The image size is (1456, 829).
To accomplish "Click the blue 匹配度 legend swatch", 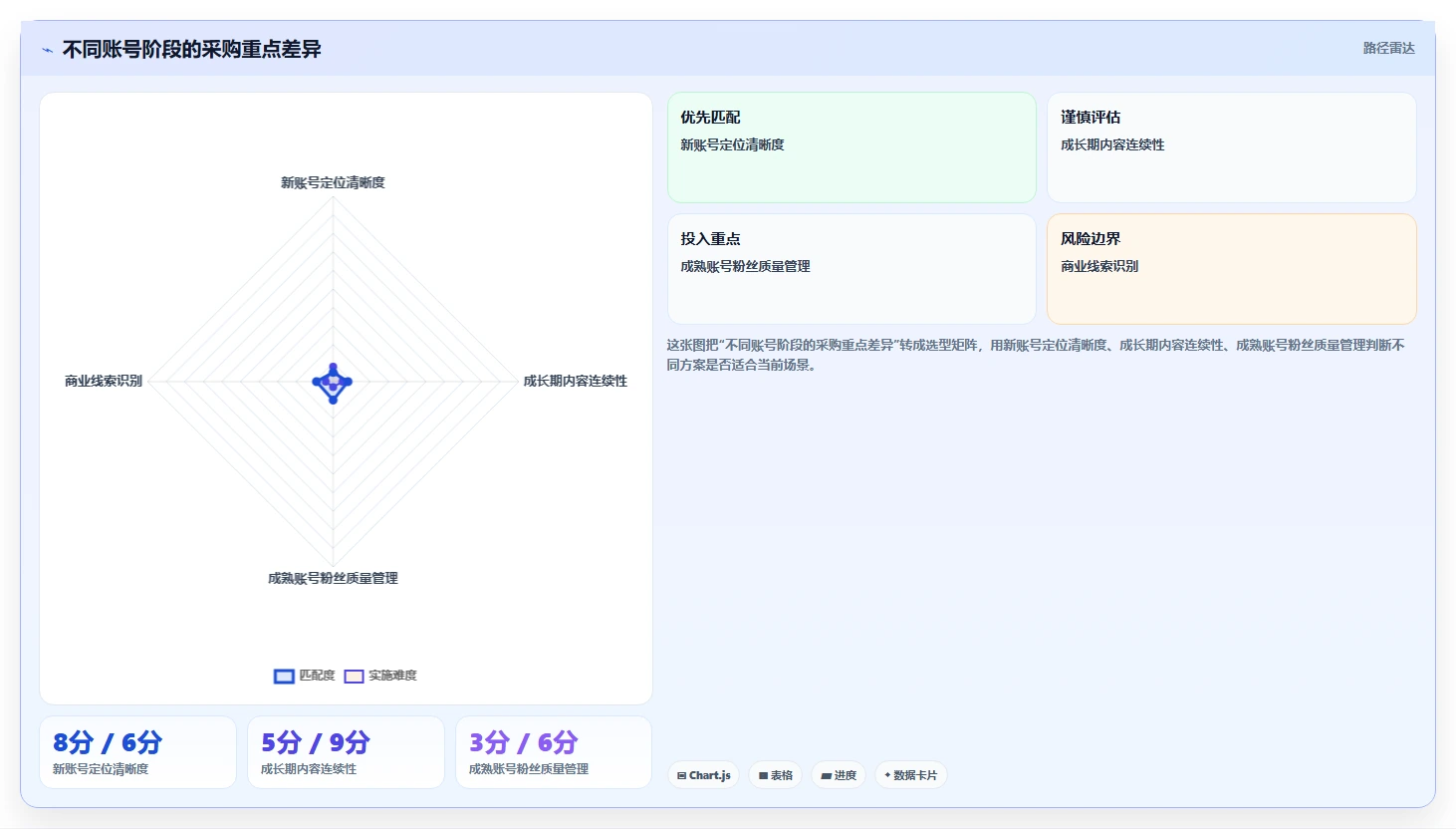I will 284,677.
